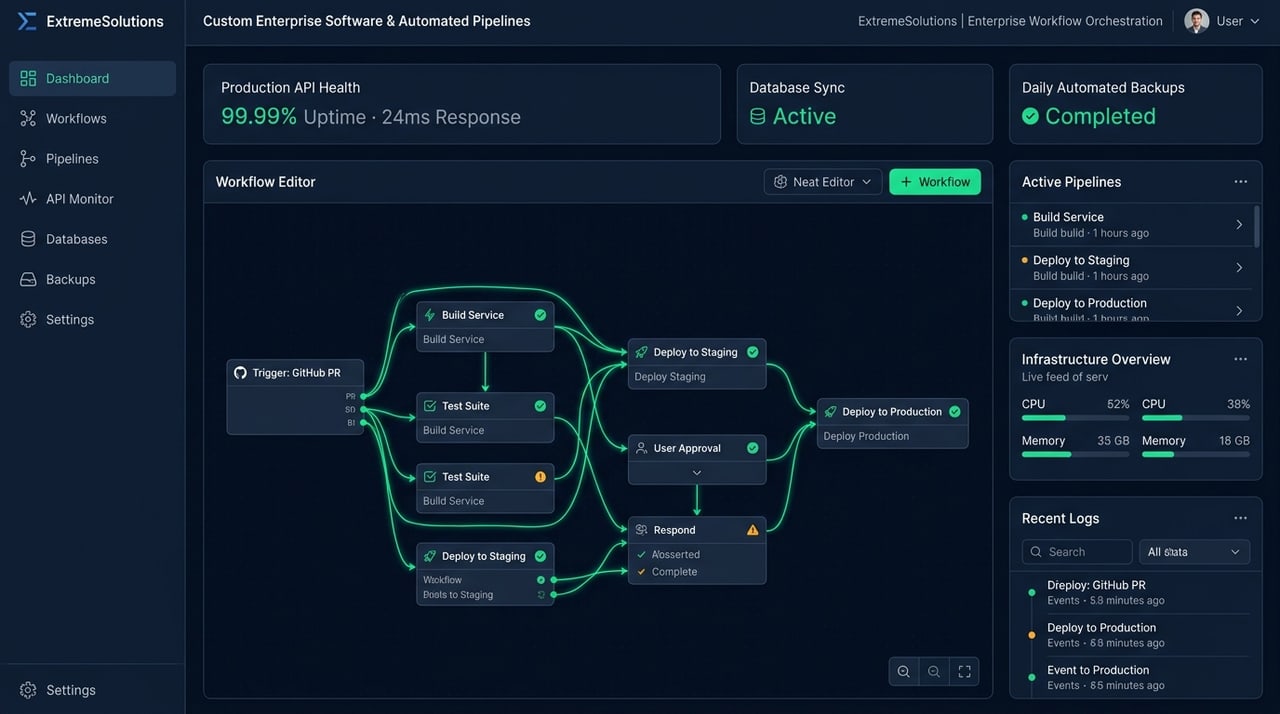Expand the Build Service pipeline row chevron
This screenshot has height=714, width=1280.
(x=1239, y=225)
